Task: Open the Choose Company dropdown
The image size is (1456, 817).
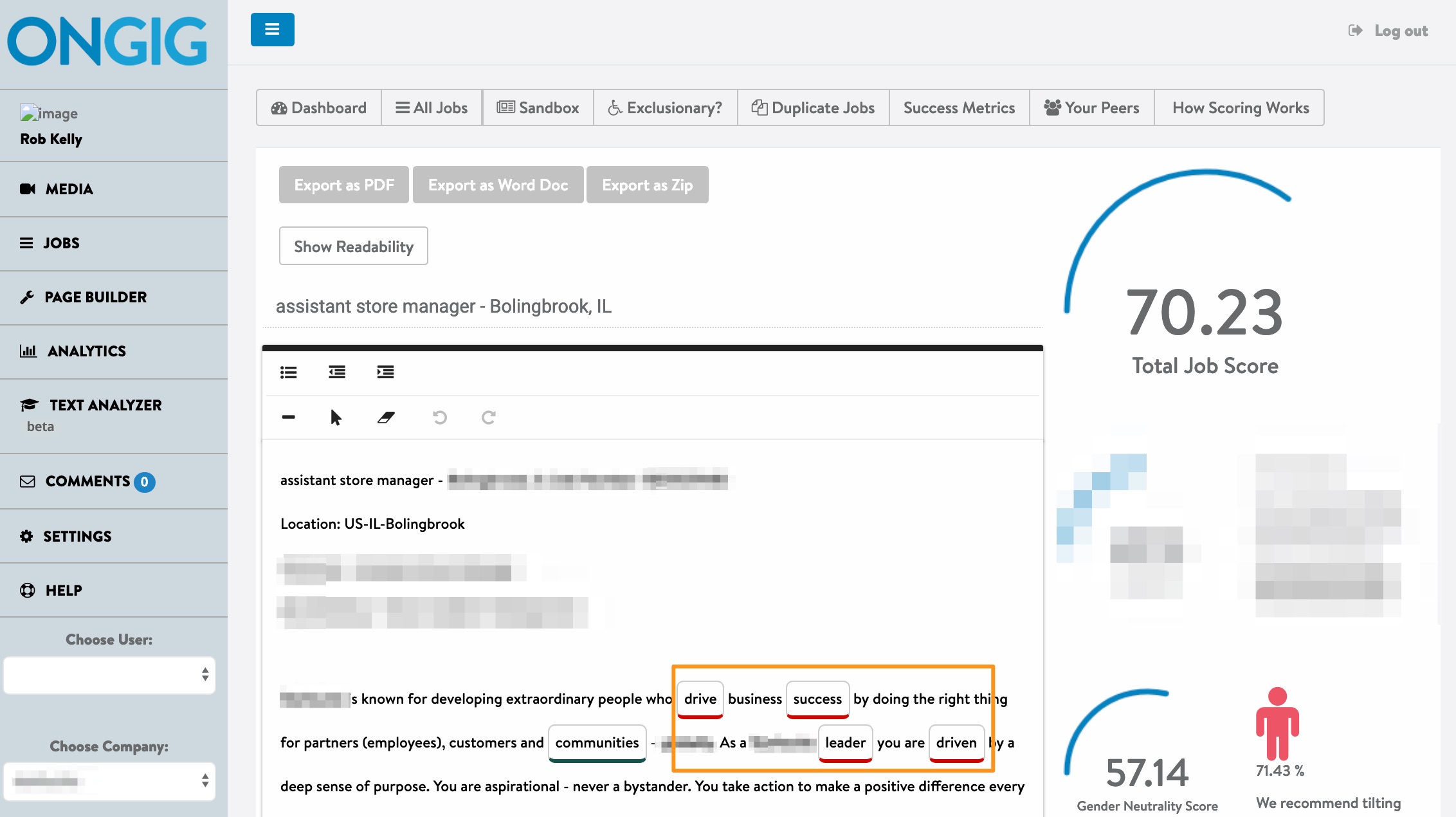Action: [x=109, y=782]
